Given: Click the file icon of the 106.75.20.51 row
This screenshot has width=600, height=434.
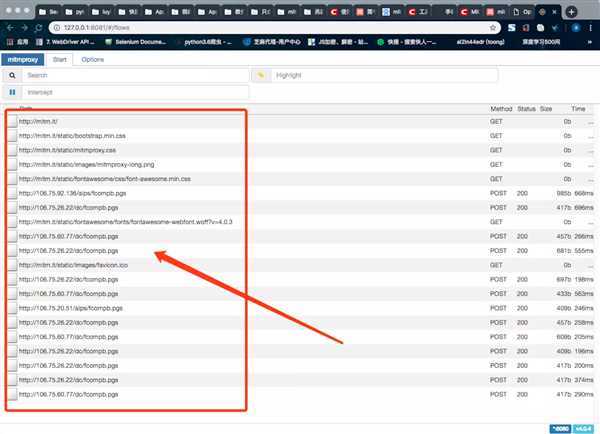Looking at the screenshot, I should click(x=12, y=308).
